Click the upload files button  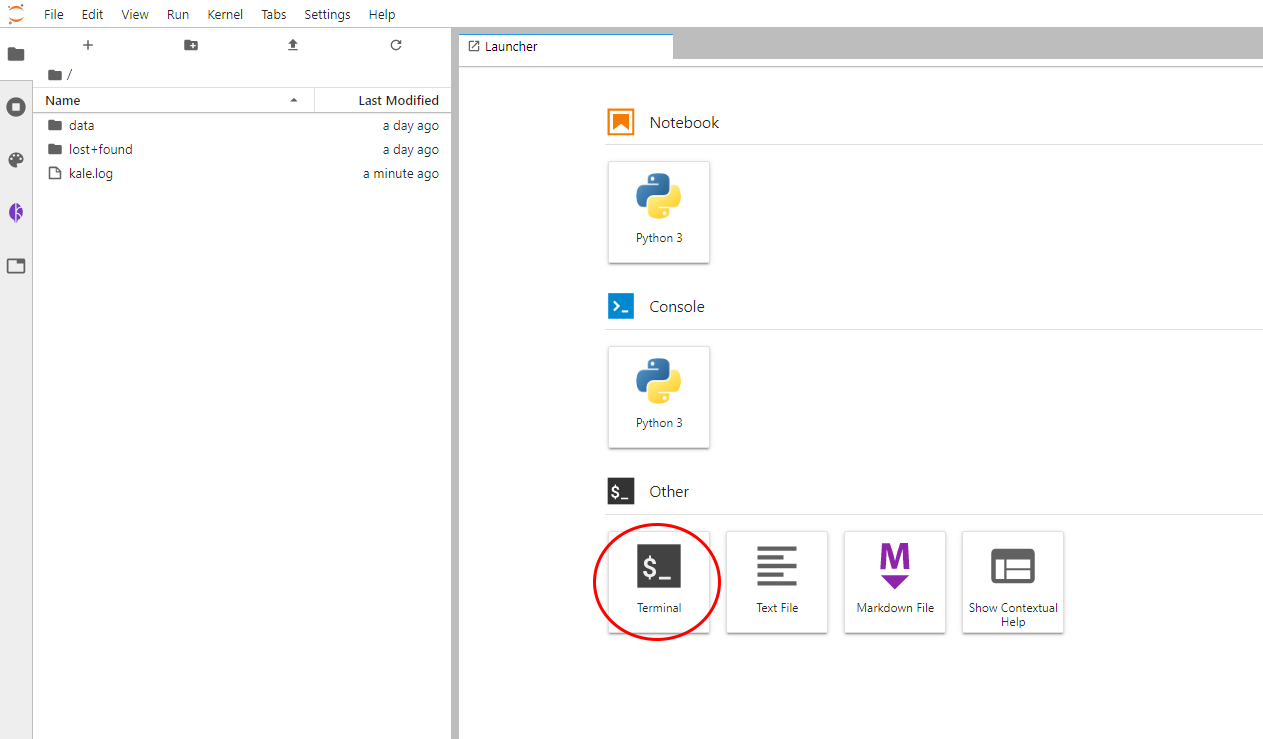[293, 45]
